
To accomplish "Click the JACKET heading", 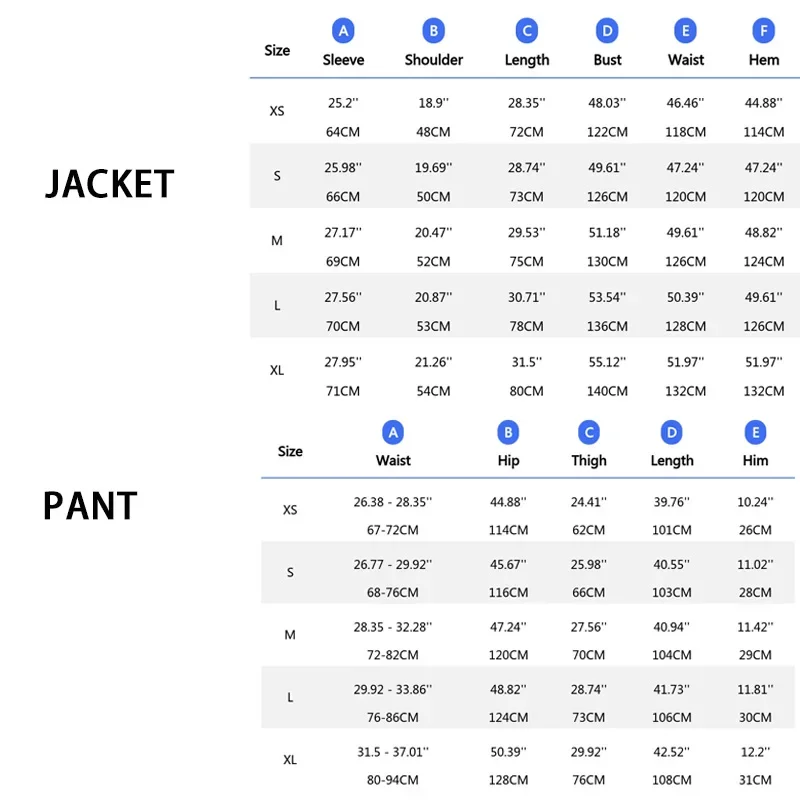I will tap(110, 185).
